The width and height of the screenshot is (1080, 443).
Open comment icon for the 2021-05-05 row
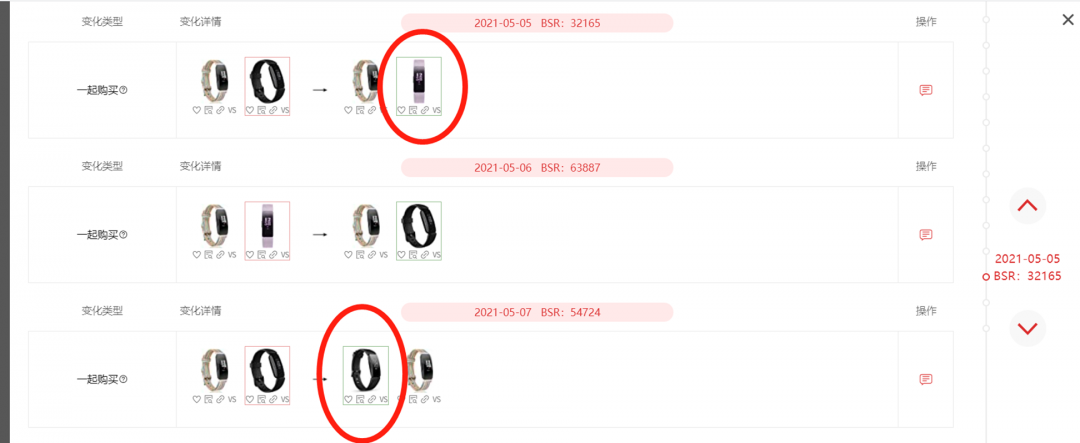[x=926, y=90]
